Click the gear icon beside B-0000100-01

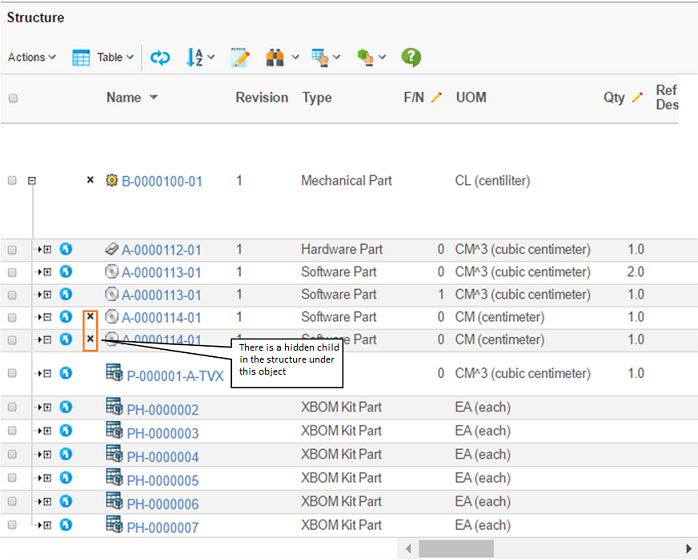click(x=112, y=181)
